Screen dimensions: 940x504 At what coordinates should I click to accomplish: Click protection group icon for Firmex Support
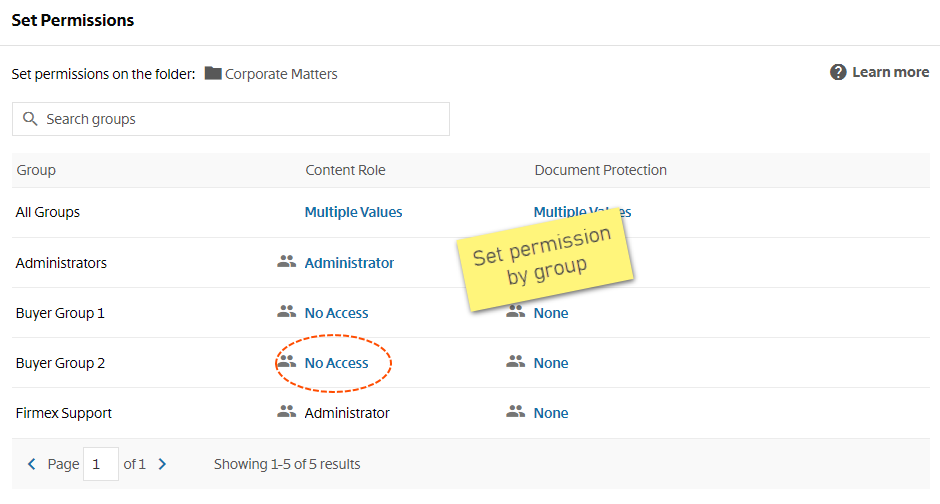tap(516, 411)
